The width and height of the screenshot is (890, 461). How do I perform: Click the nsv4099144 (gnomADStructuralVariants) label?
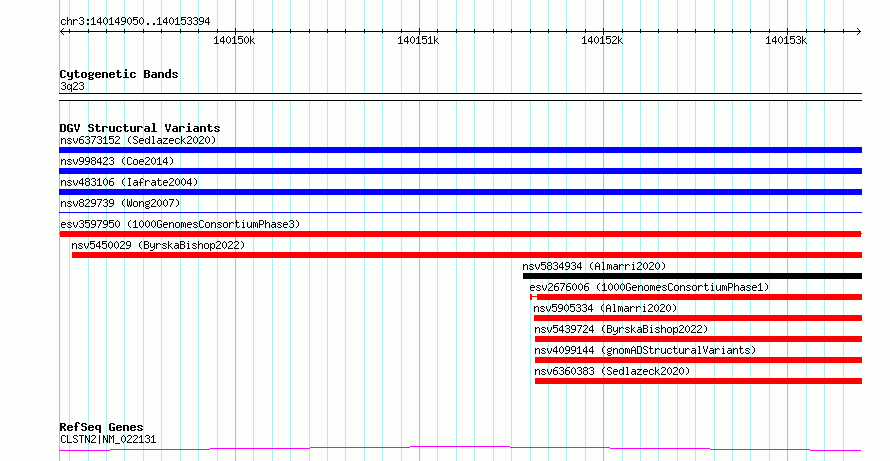(645, 350)
